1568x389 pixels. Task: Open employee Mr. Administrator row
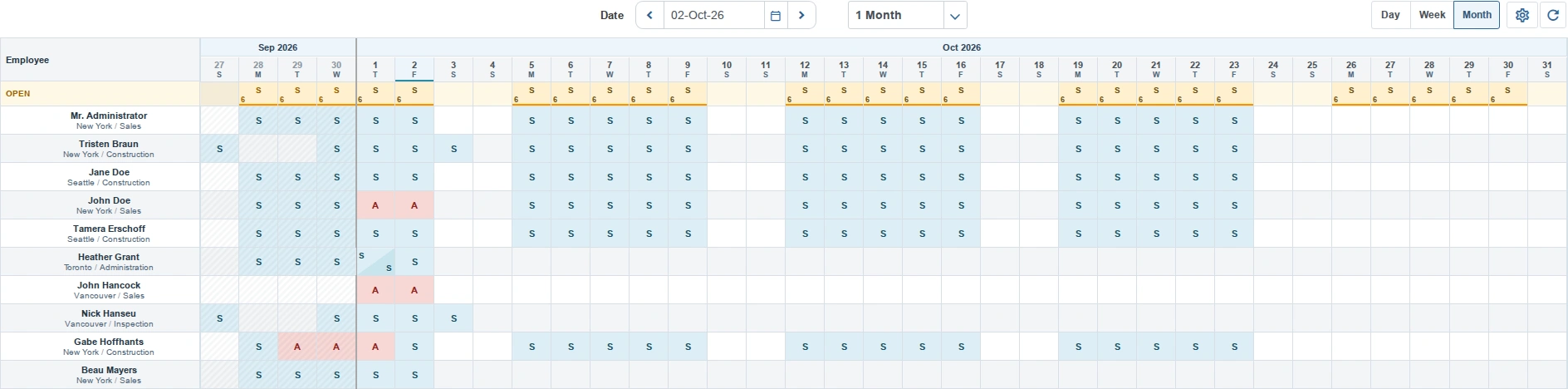(x=100, y=121)
